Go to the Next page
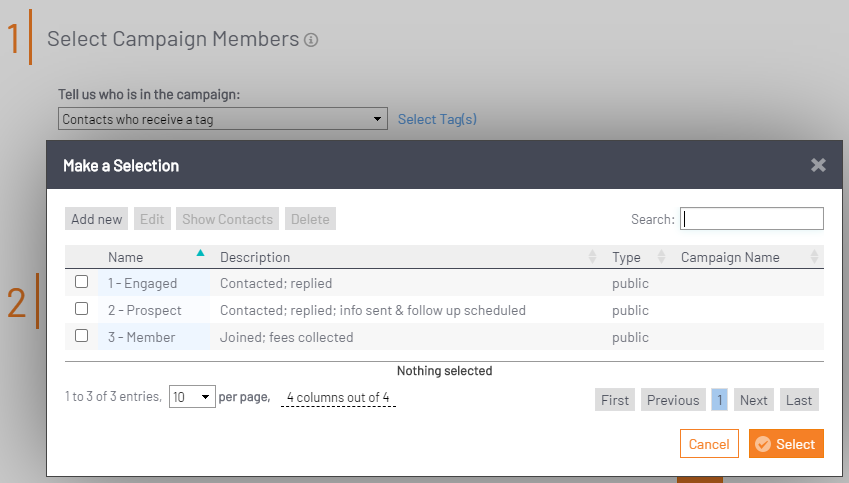 [754, 400]
